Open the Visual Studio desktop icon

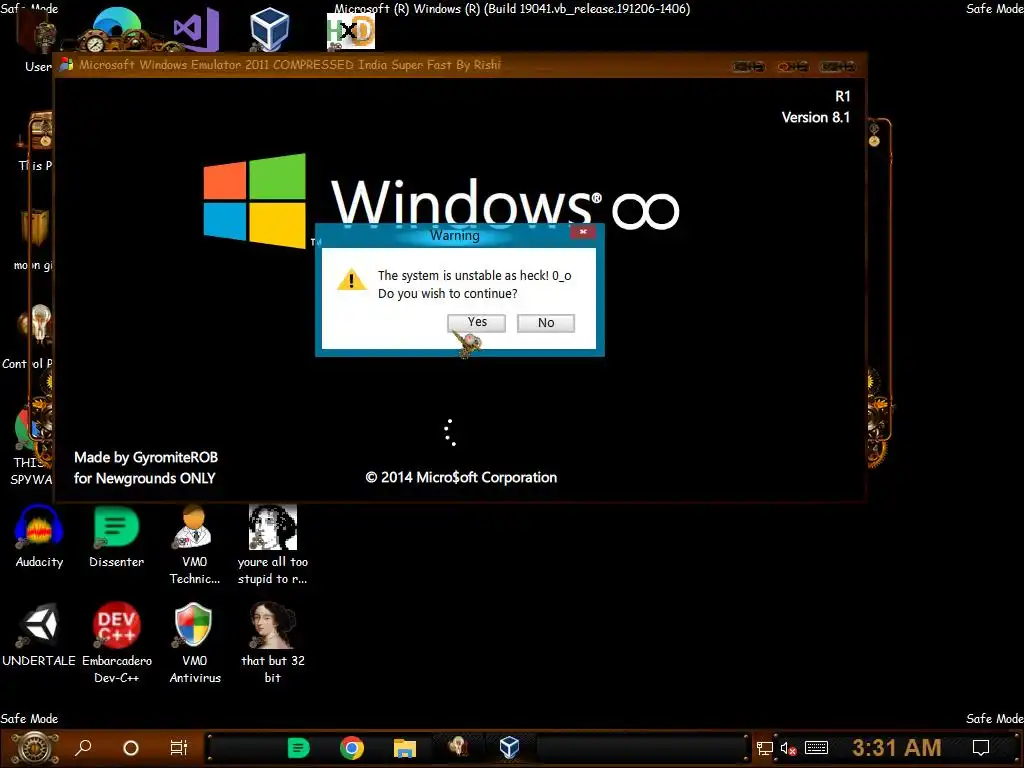point(195,29)
